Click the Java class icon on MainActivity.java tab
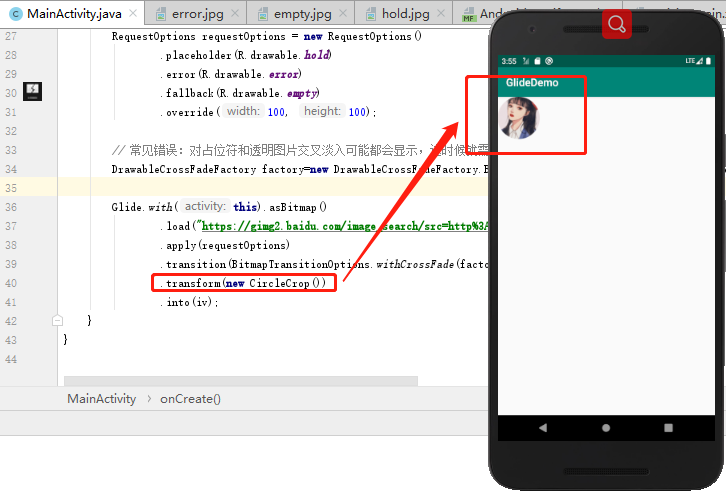Screen dimensions: 726x494 [16, 14]
